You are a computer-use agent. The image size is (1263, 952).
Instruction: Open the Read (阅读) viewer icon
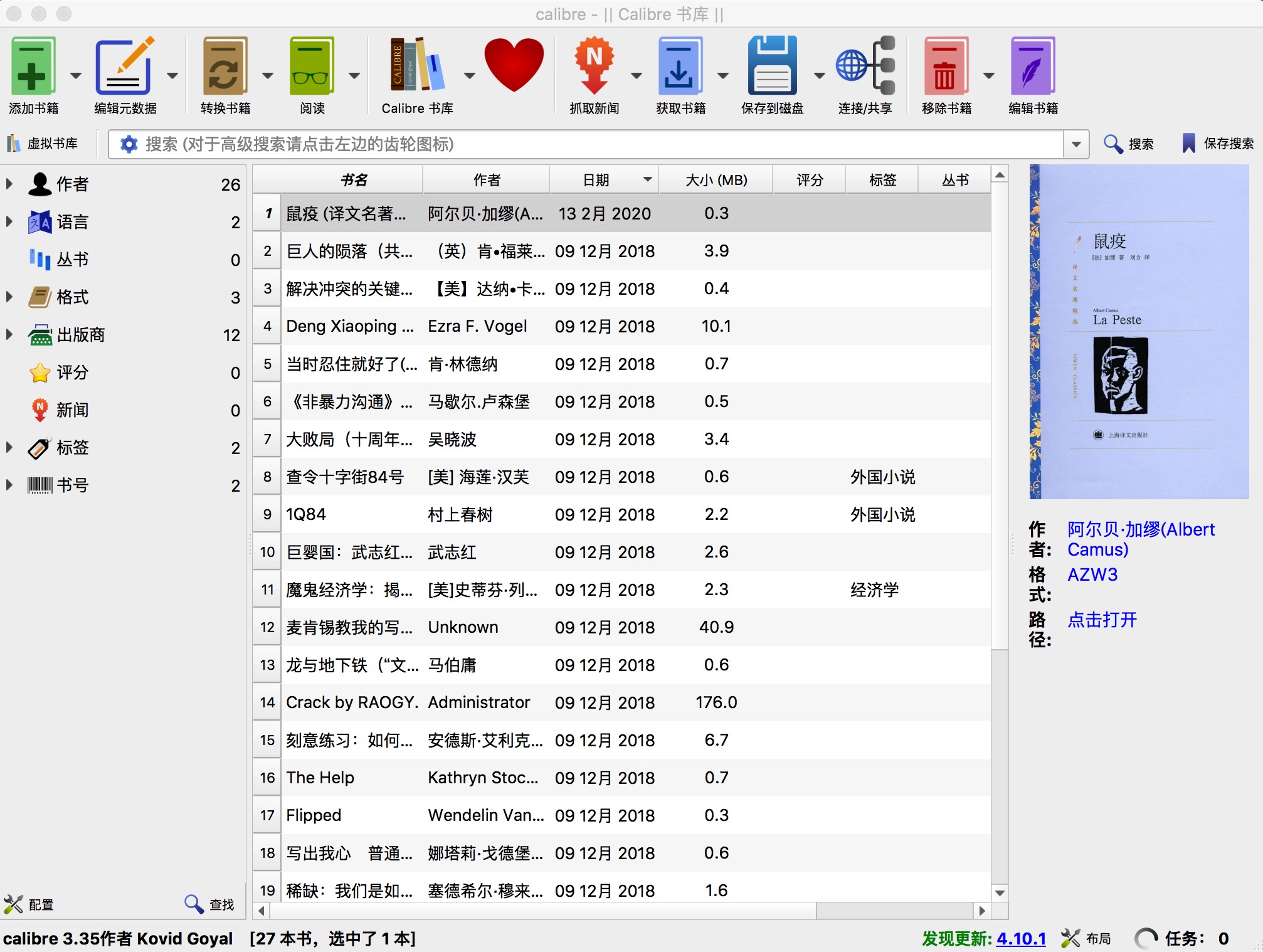click(311, 66)
